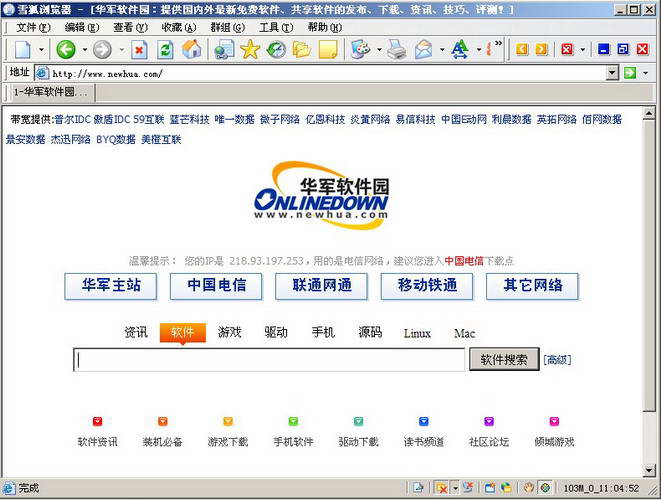Refresh the page with the green arrows icon
661x500 pixels.
pos(165,50)
